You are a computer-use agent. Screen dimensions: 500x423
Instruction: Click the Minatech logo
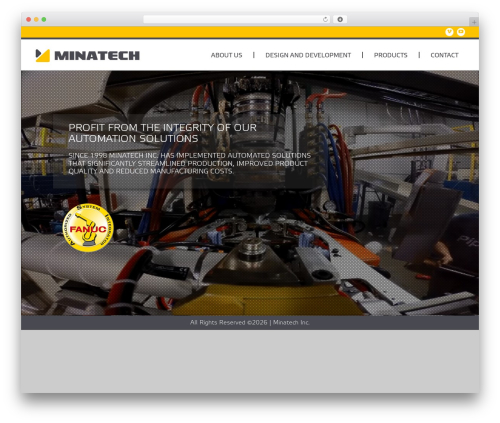coord(88,55)
